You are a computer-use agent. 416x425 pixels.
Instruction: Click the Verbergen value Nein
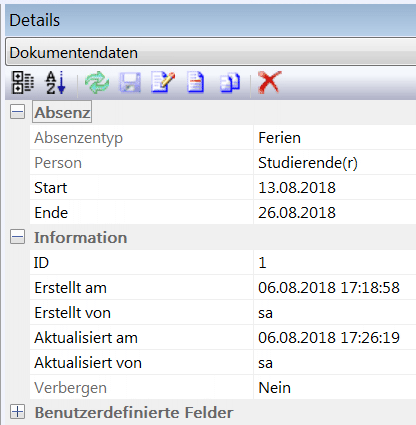[x=275, y=387]
